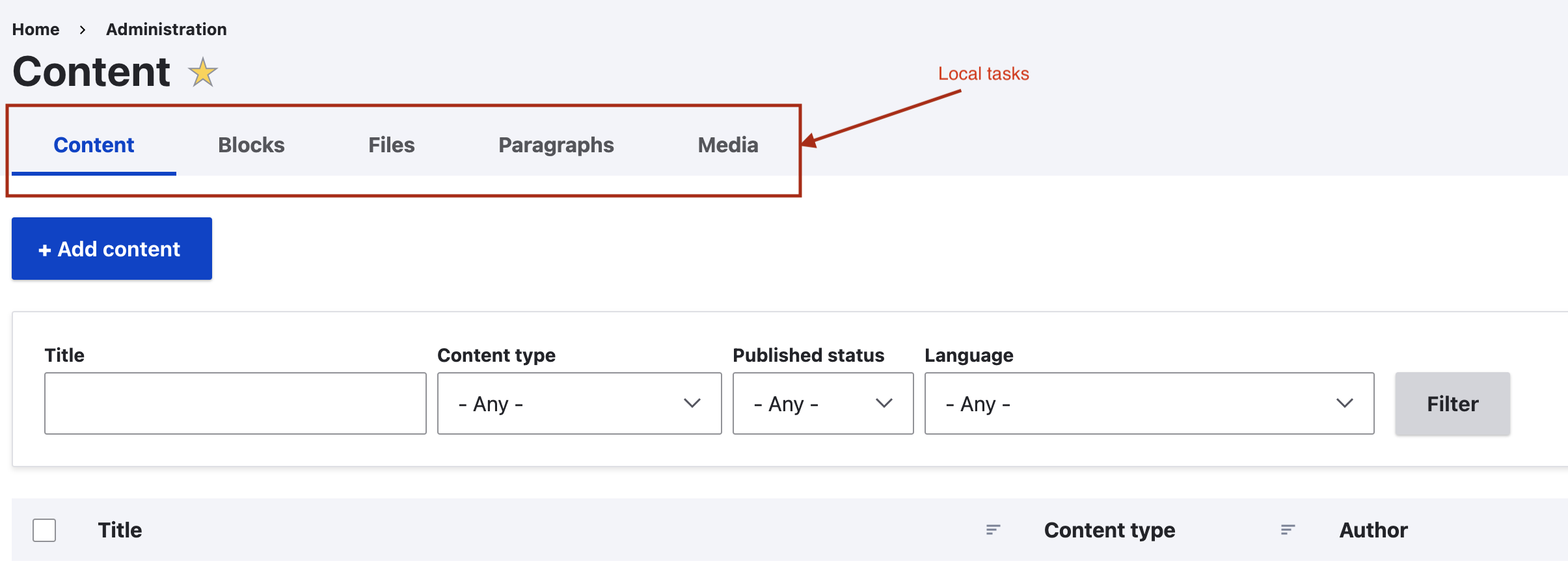Screen dimensions: 1568x583
Task: Focus the Title filter text field
Action: pyautogui.click(x=235, y=403)
